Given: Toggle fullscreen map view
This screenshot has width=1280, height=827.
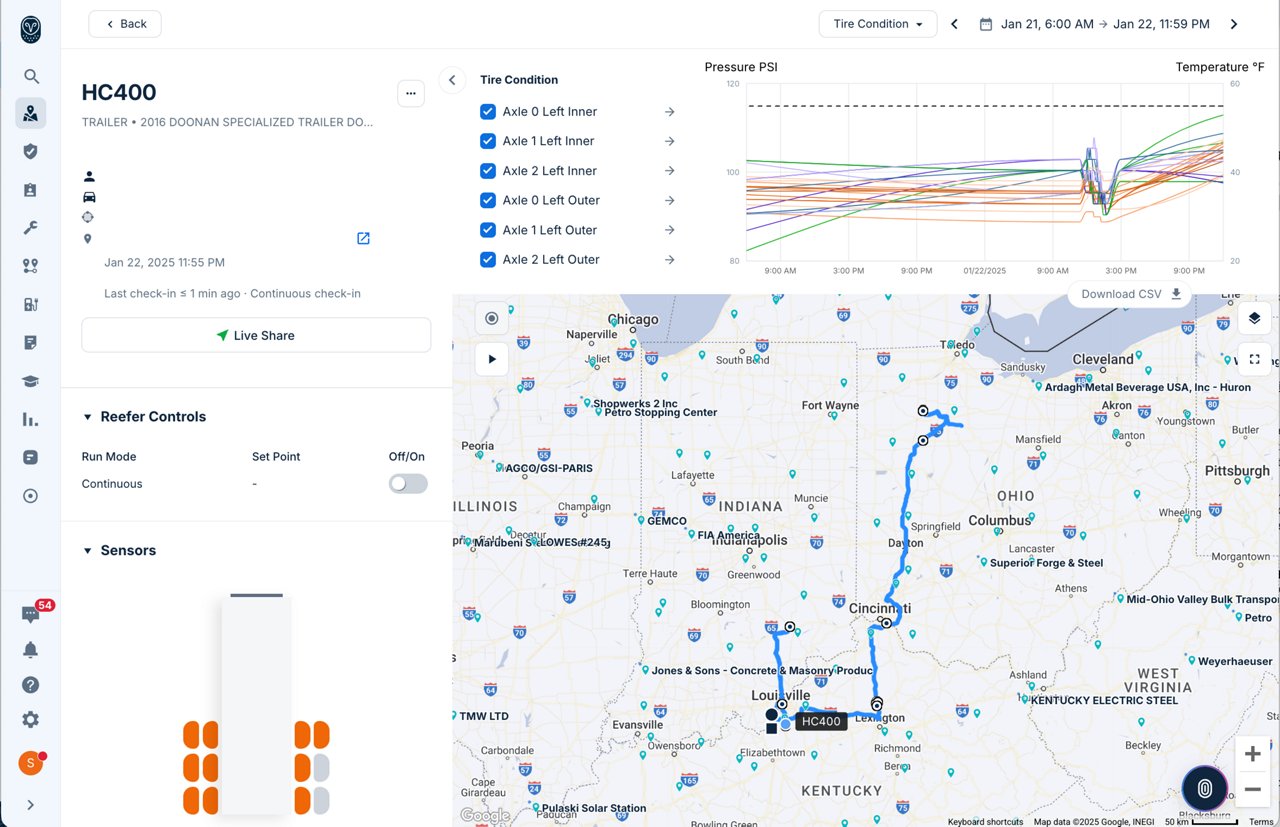Looking at the screenshot, I should (1254, 359).
